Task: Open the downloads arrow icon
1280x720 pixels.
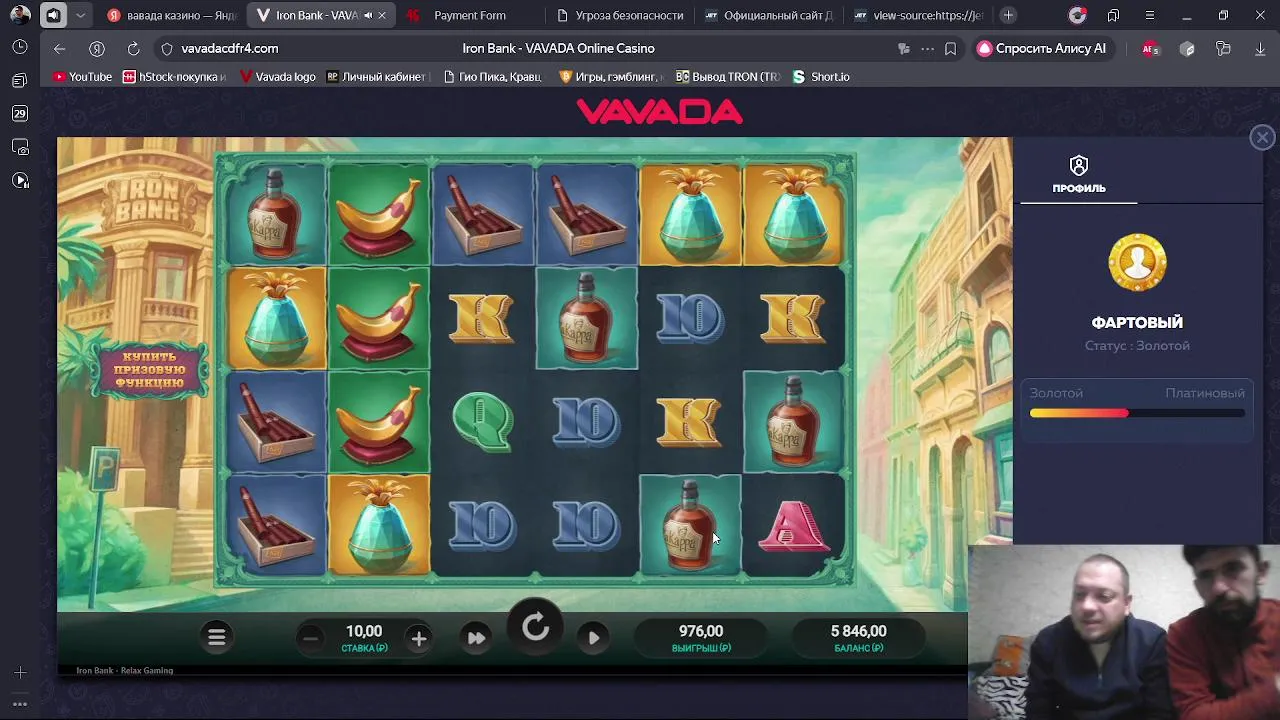Action: tap(1260, 48)
